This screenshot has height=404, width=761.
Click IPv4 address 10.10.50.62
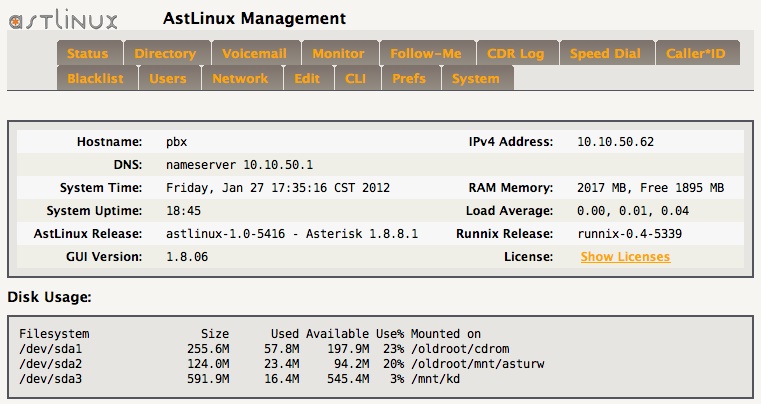tap(615, 142)
